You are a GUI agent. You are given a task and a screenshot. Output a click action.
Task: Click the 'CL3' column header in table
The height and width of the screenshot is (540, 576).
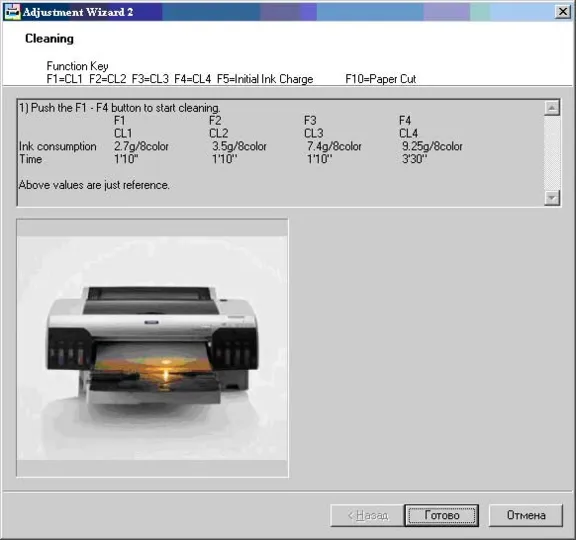pyautogui.click(x=314, y=133)
